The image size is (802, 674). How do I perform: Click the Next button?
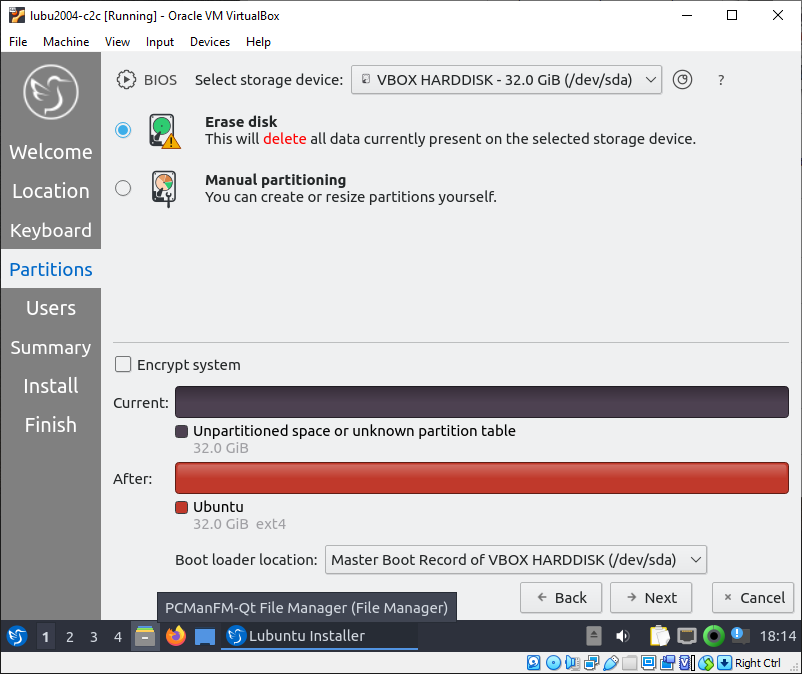(x=650, y=597)
